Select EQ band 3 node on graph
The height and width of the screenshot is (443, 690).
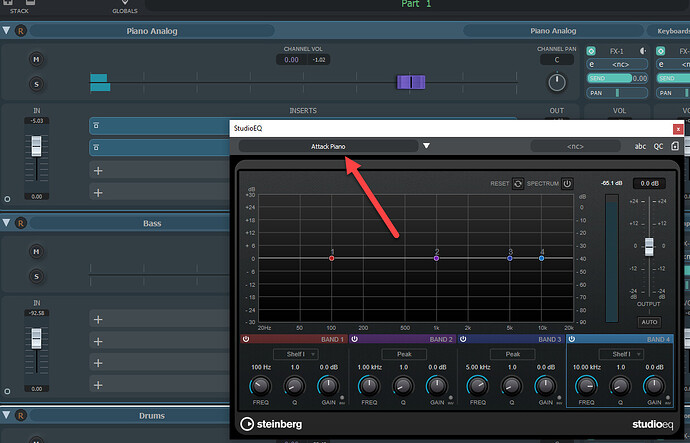(x=510, y=258)
